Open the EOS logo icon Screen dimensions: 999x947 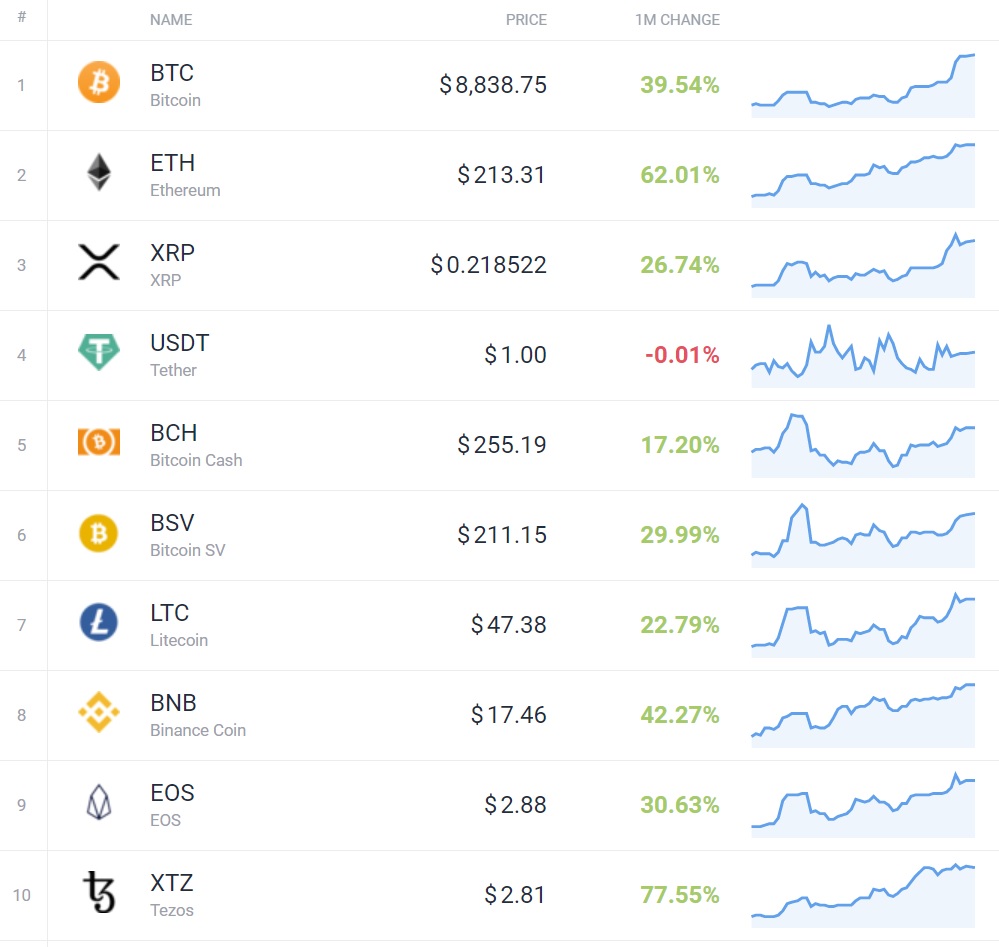pyautogui.click(x=99, y=802)
